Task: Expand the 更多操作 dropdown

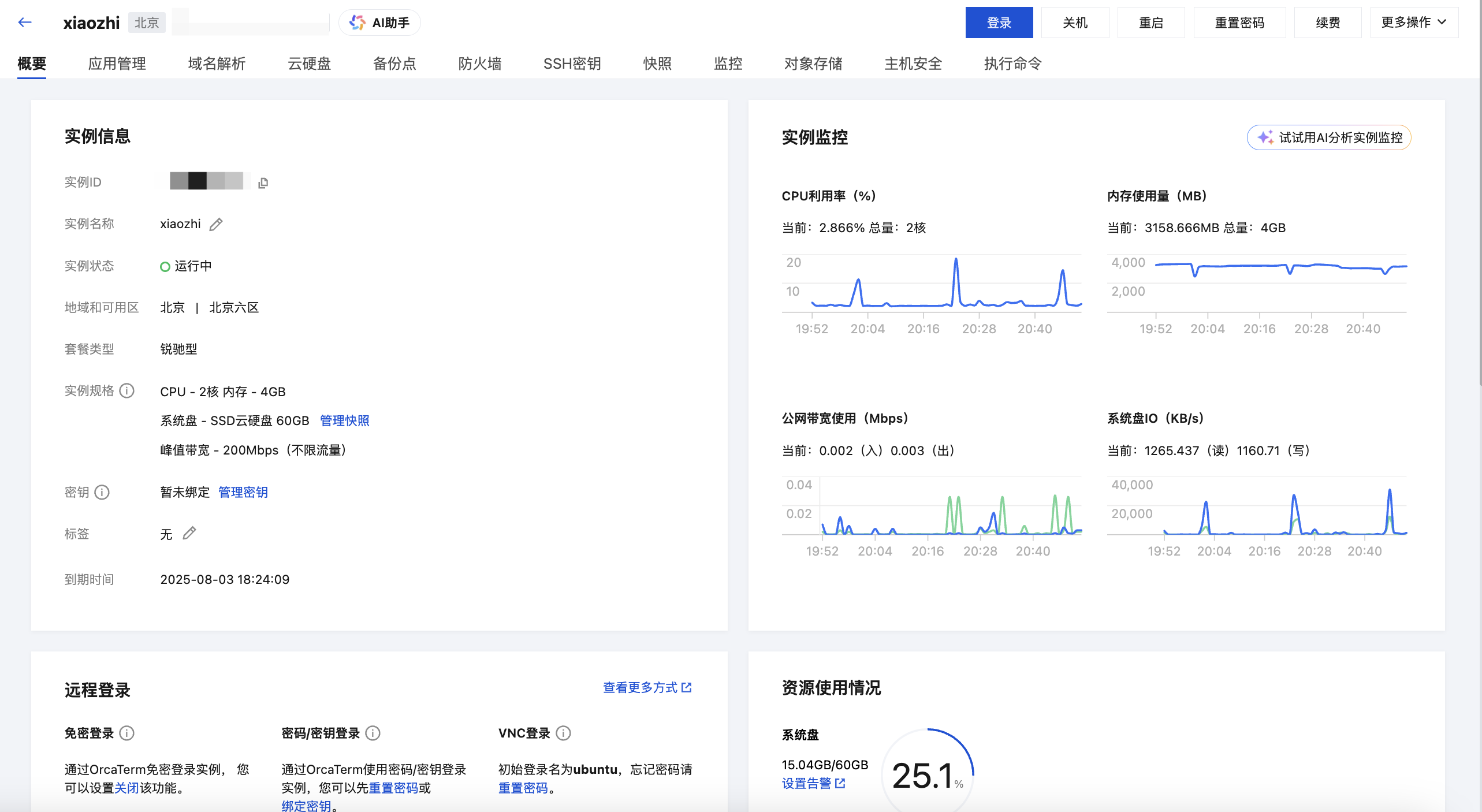Action: click(x=1414, y=23)
